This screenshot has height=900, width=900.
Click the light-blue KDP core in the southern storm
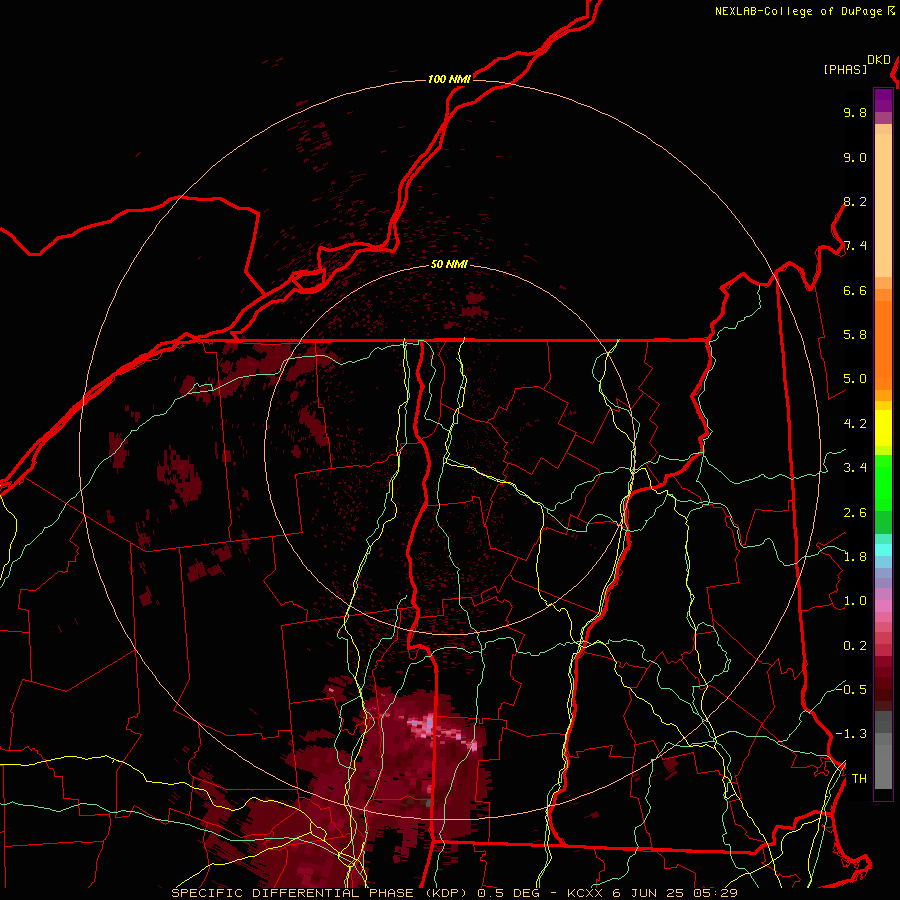428,723
